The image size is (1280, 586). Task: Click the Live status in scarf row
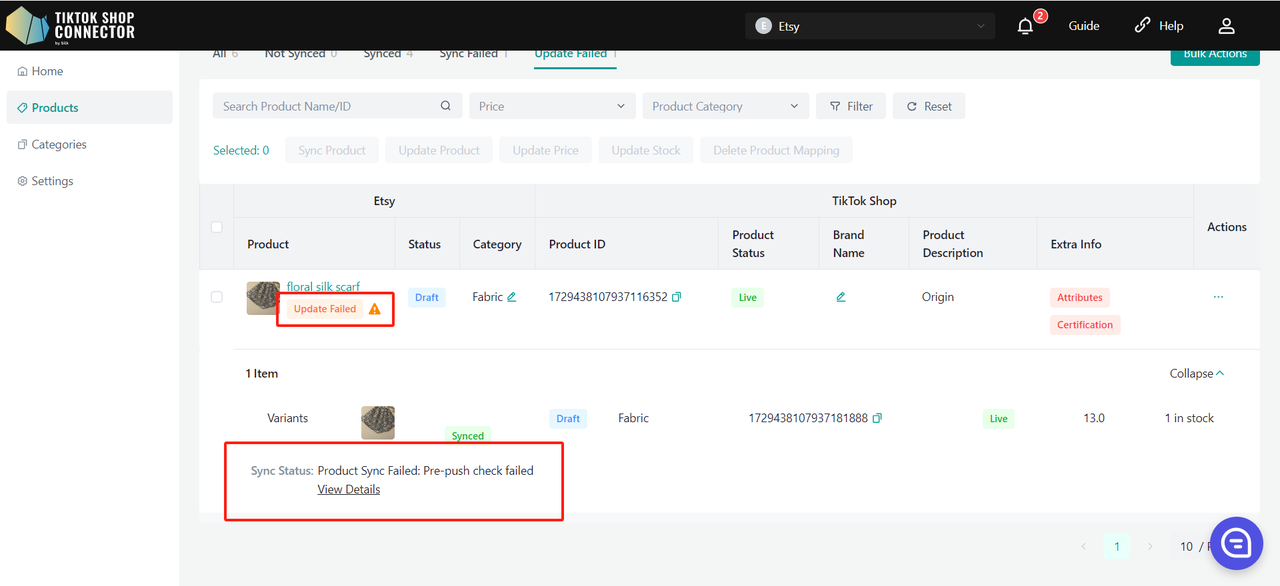(748, 297)
